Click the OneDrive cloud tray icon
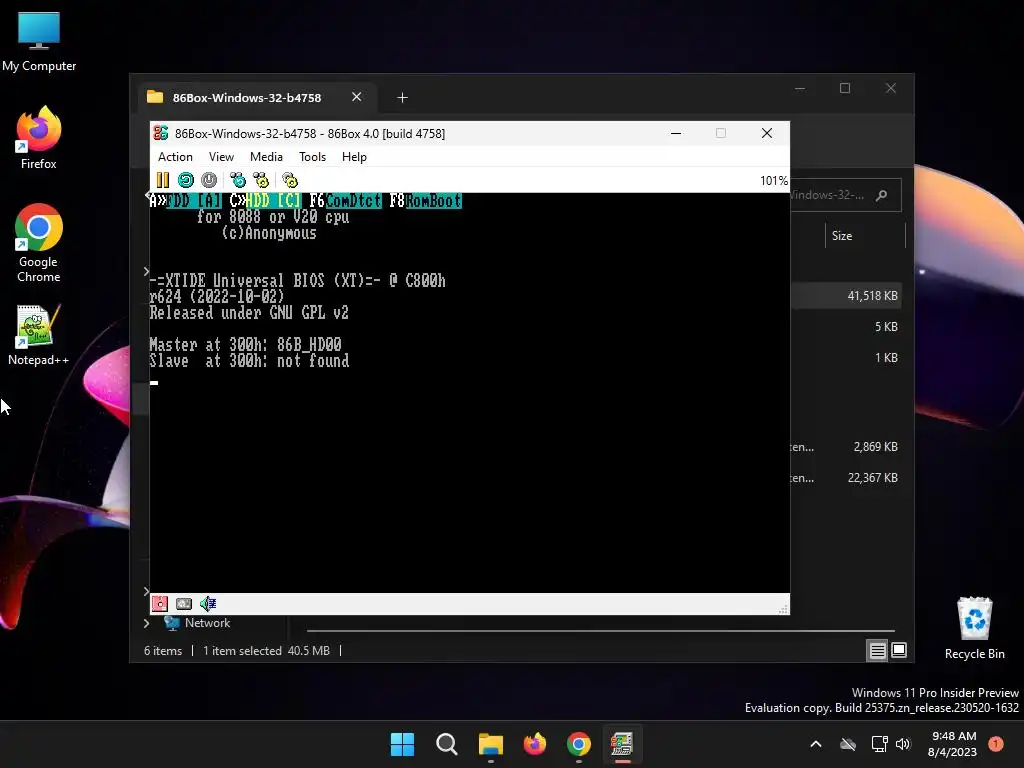This screenshot has width=1024, height=768. tap(848, 744)
